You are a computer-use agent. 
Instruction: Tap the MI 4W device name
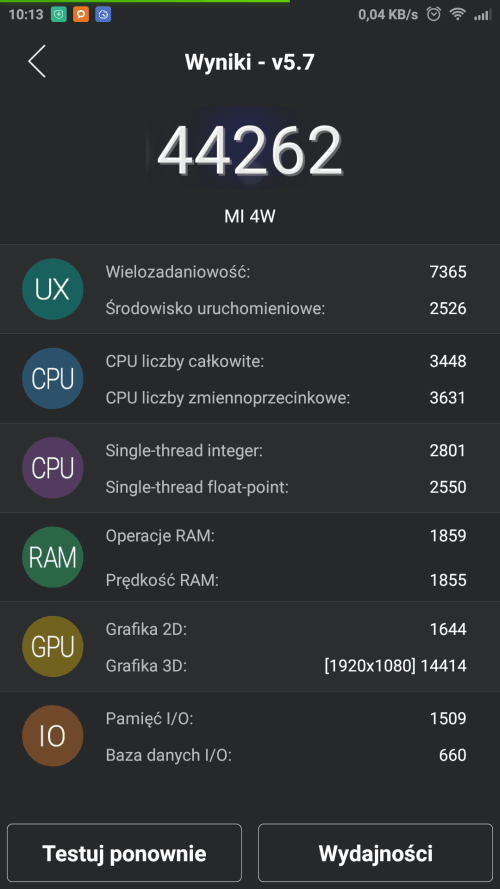(249, 217)
